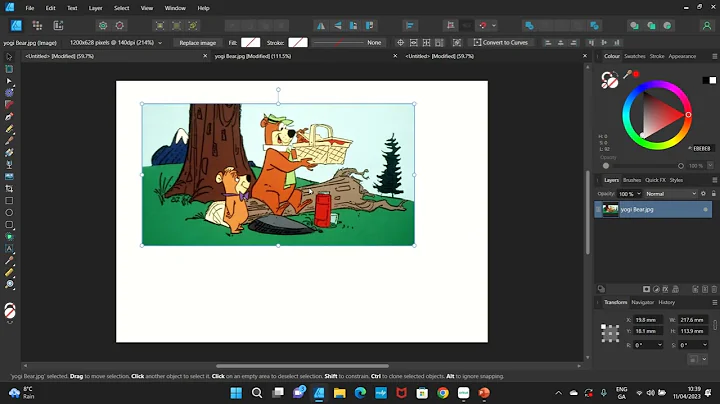Screen dimensions: 720x404
Task: Click the Fill colour swatch
Action: 250,43
